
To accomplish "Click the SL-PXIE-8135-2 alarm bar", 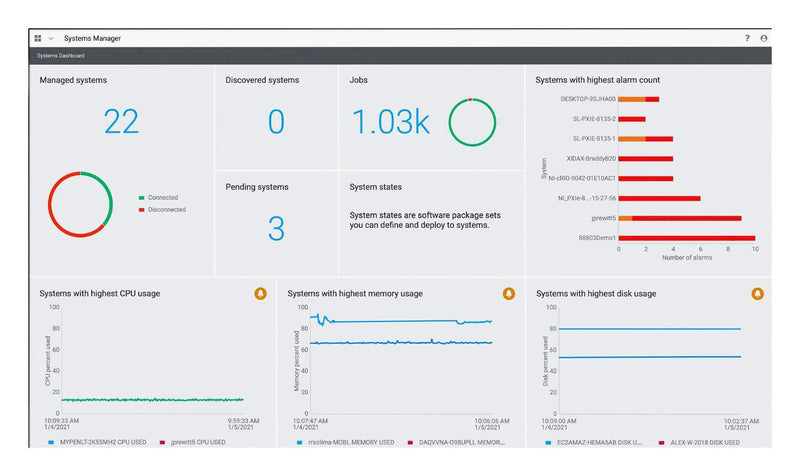I will point(632,119).
